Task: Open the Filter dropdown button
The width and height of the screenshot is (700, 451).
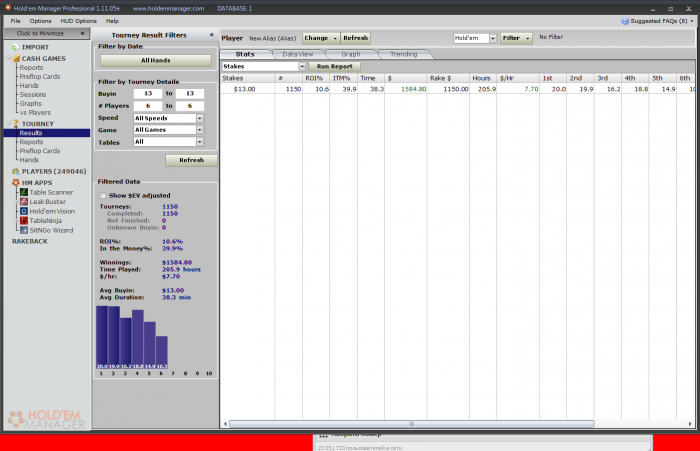Action: click(516, 38)
